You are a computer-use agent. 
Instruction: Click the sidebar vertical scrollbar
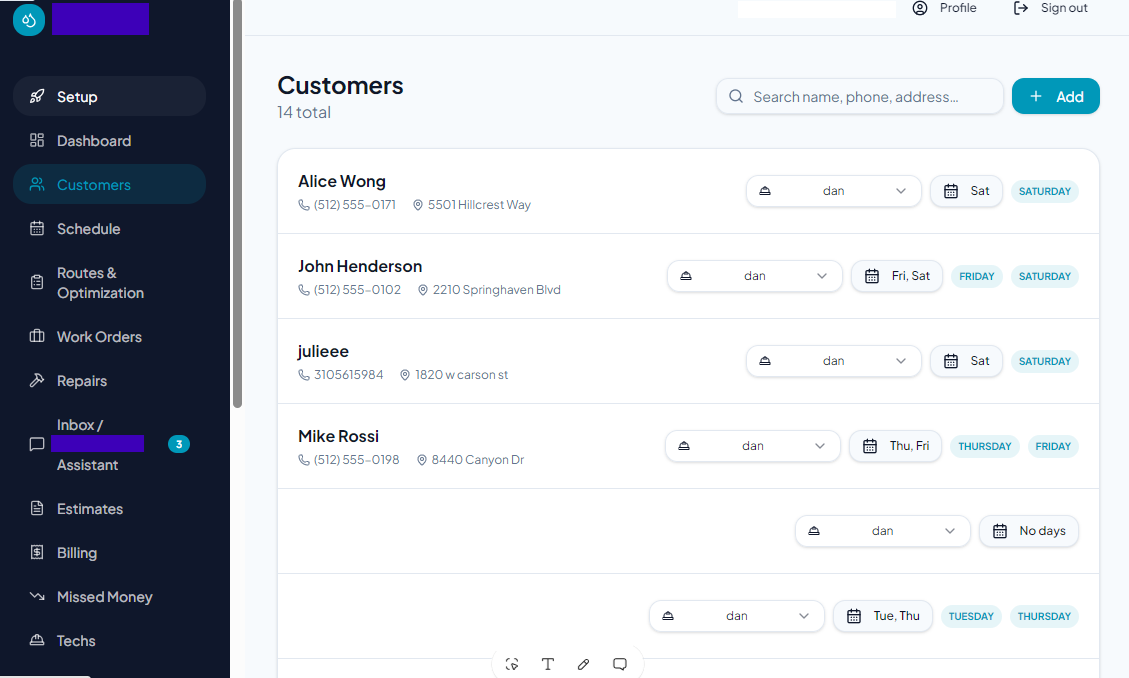[238, 204]
